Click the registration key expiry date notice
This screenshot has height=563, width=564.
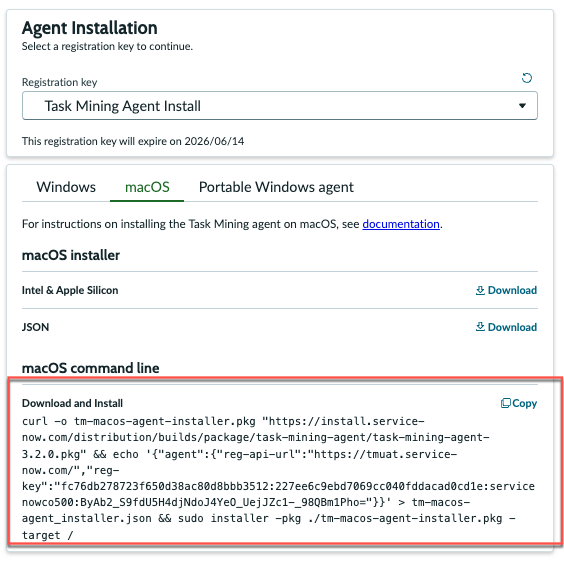click(133, 141)
